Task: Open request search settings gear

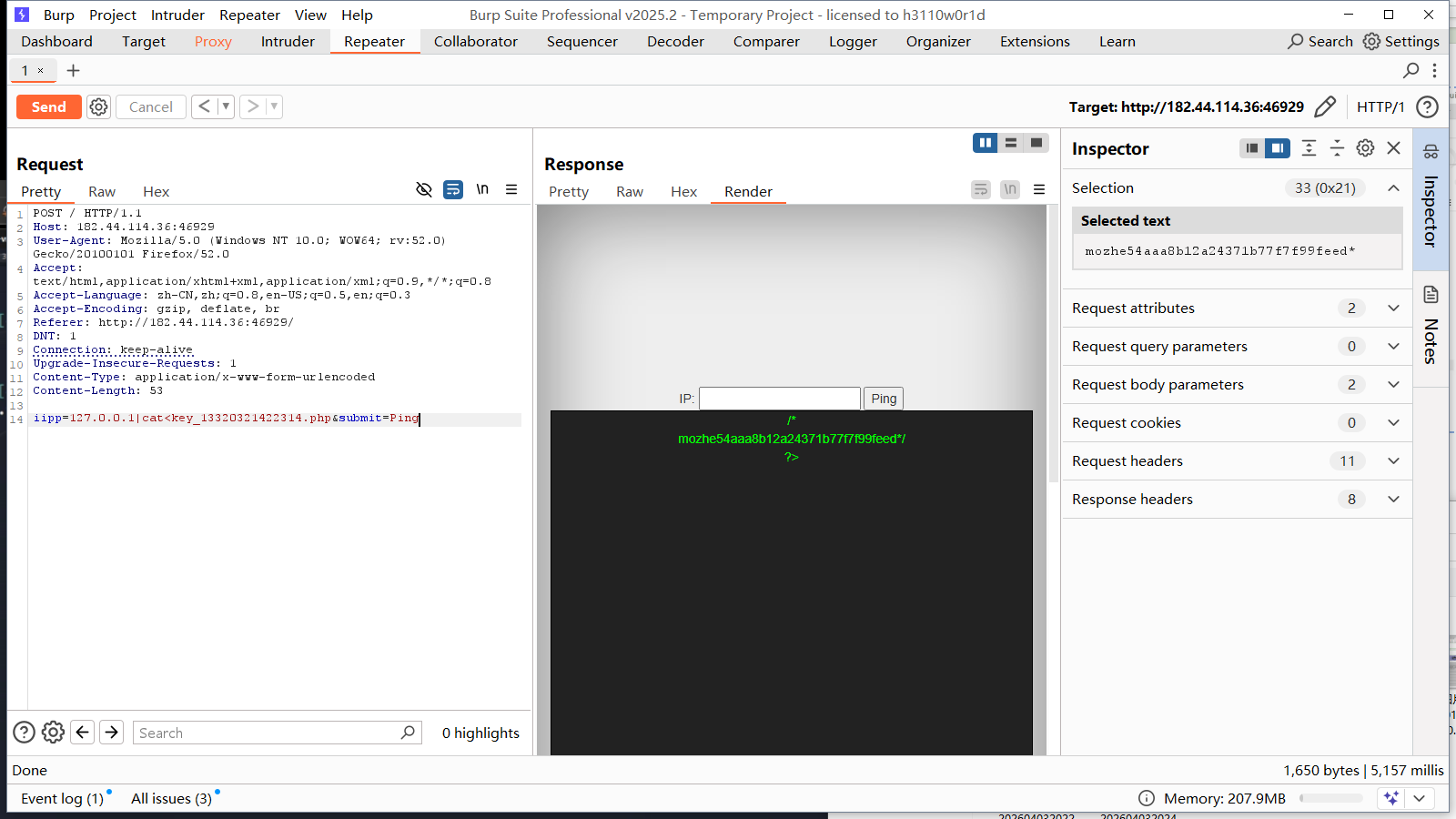Action: coord(54,733)
